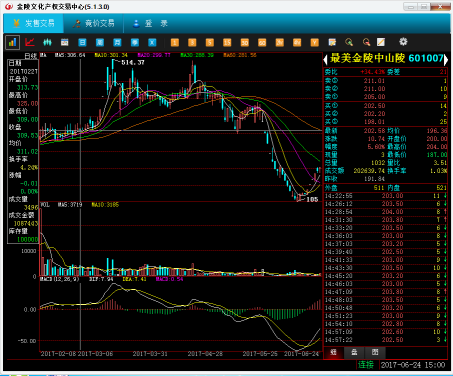Select the 细 detail tab below trades
This screenshot has height=376, width=453.
pyautogui.click(x=333, y=352)
